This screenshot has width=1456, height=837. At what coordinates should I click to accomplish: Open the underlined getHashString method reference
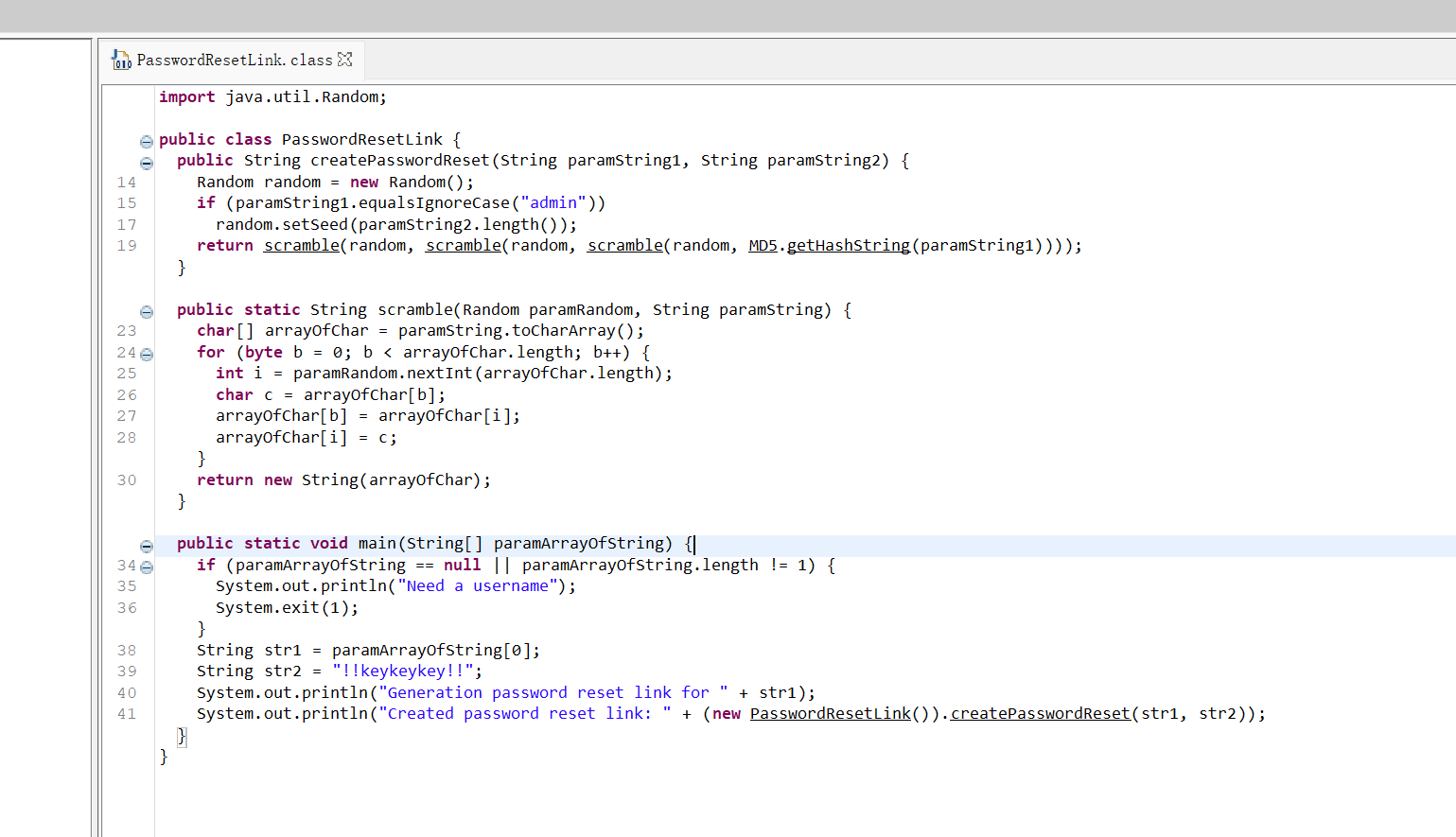click(848, 246)
